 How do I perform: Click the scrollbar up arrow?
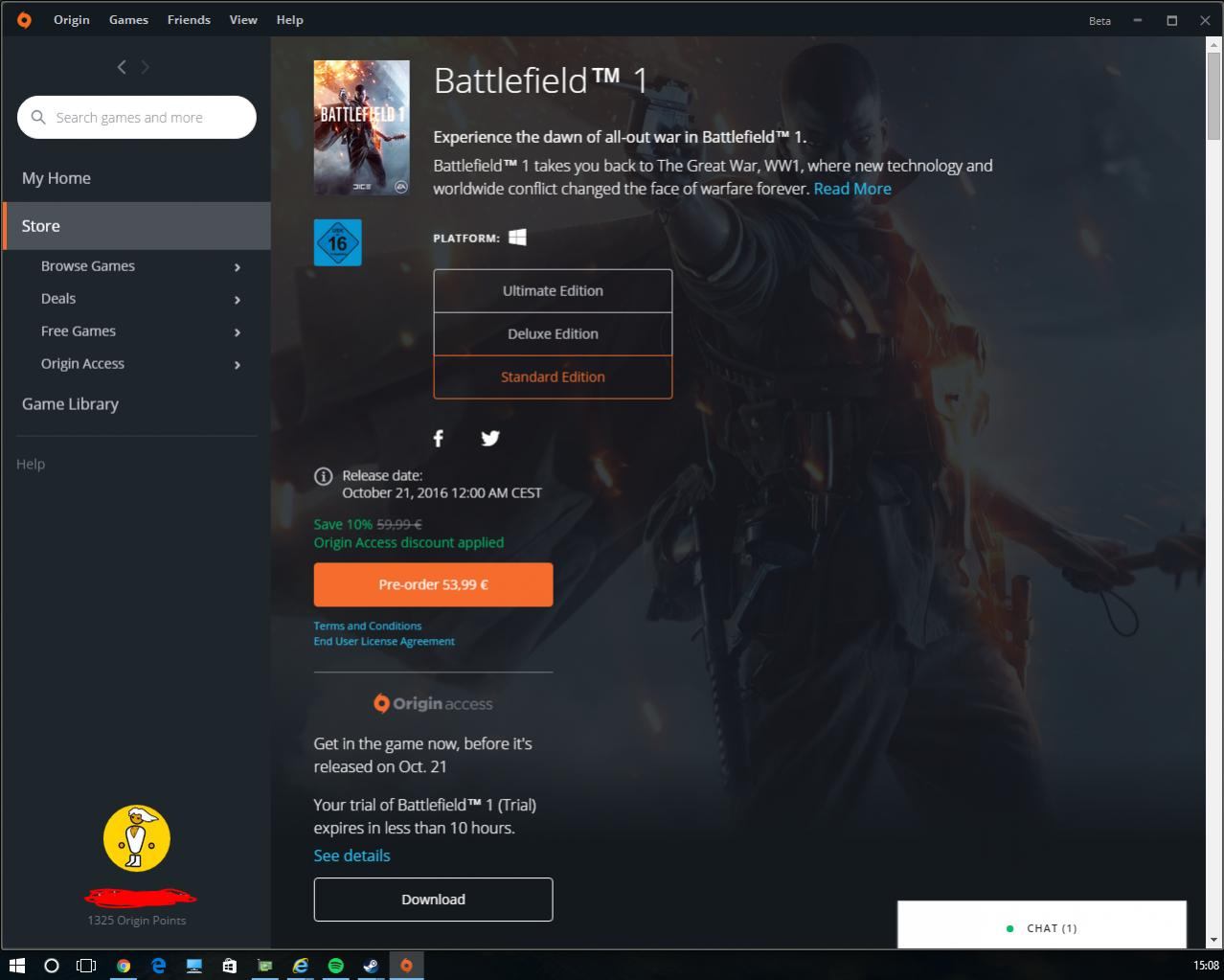pos(1214,45)
